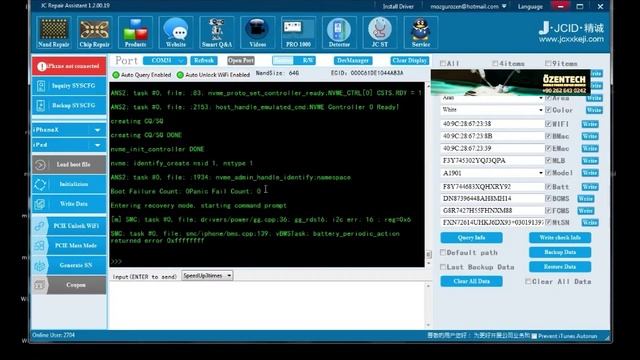Uncheck the MLB checkbox

[x=548, y=160]
